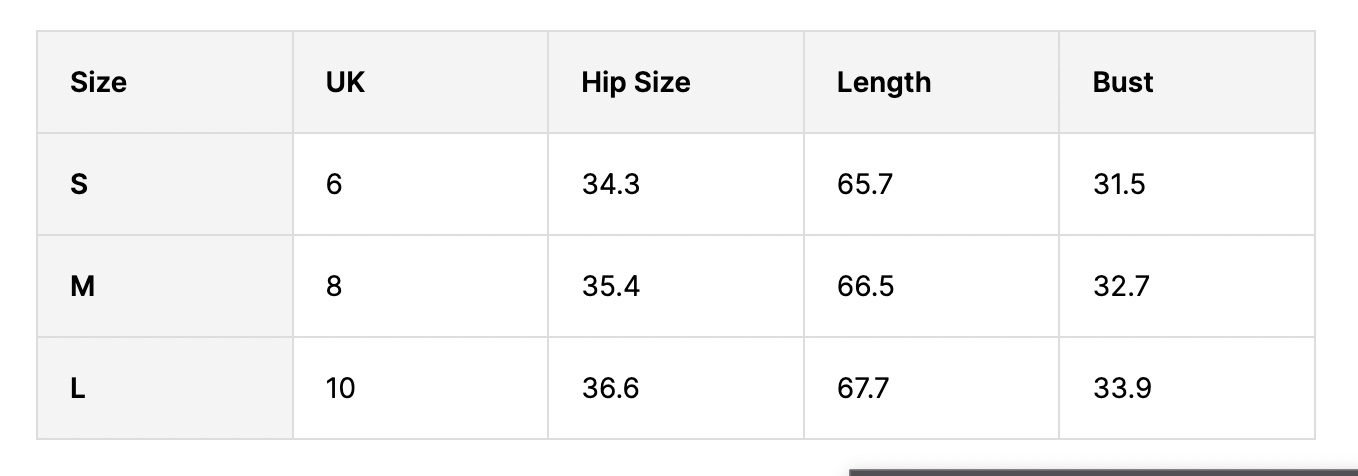This screenshot has height=476, width=1358.
Task: Select the 31.5 bust value
Action: (x=1119, y=185)
